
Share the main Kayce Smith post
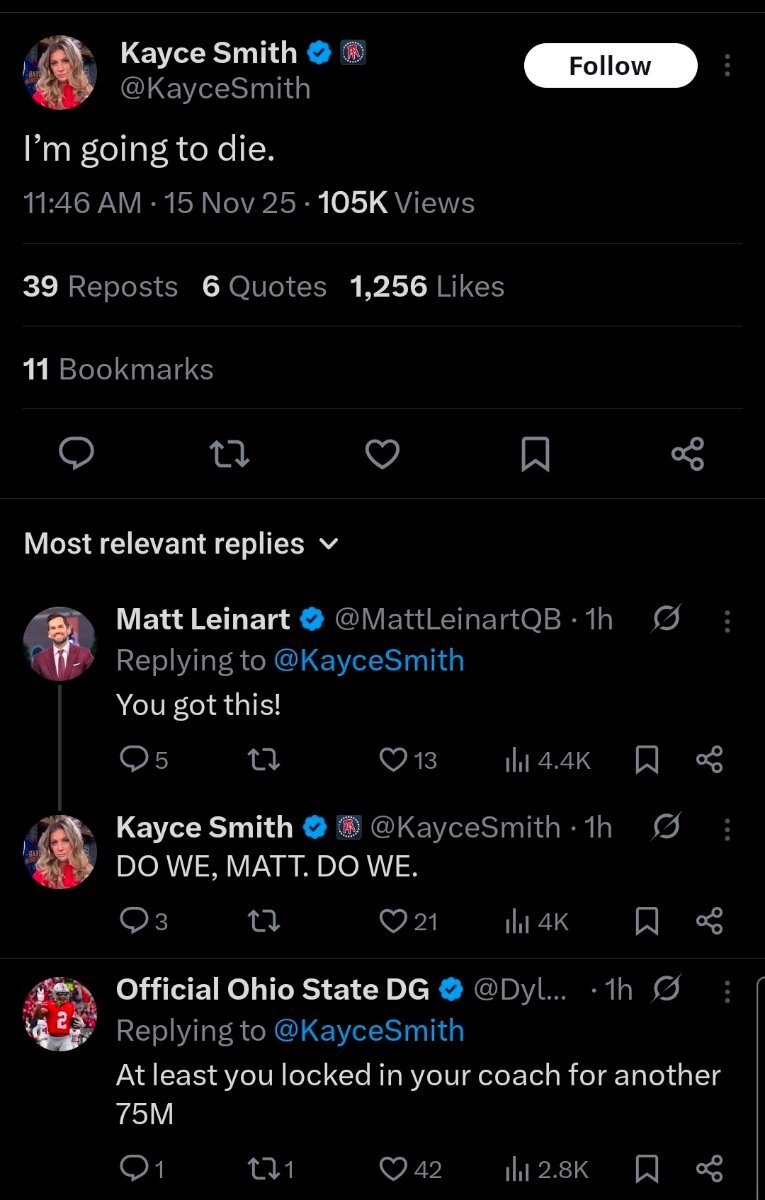pyautogui.click(x=688, y=455)
